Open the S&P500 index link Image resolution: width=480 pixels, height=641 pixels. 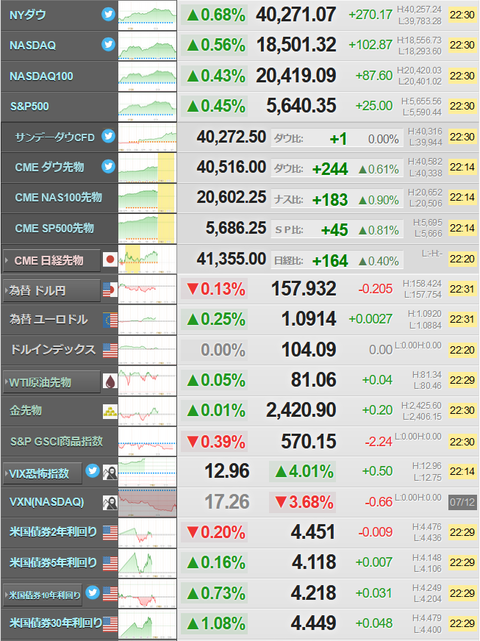(29, 106)
